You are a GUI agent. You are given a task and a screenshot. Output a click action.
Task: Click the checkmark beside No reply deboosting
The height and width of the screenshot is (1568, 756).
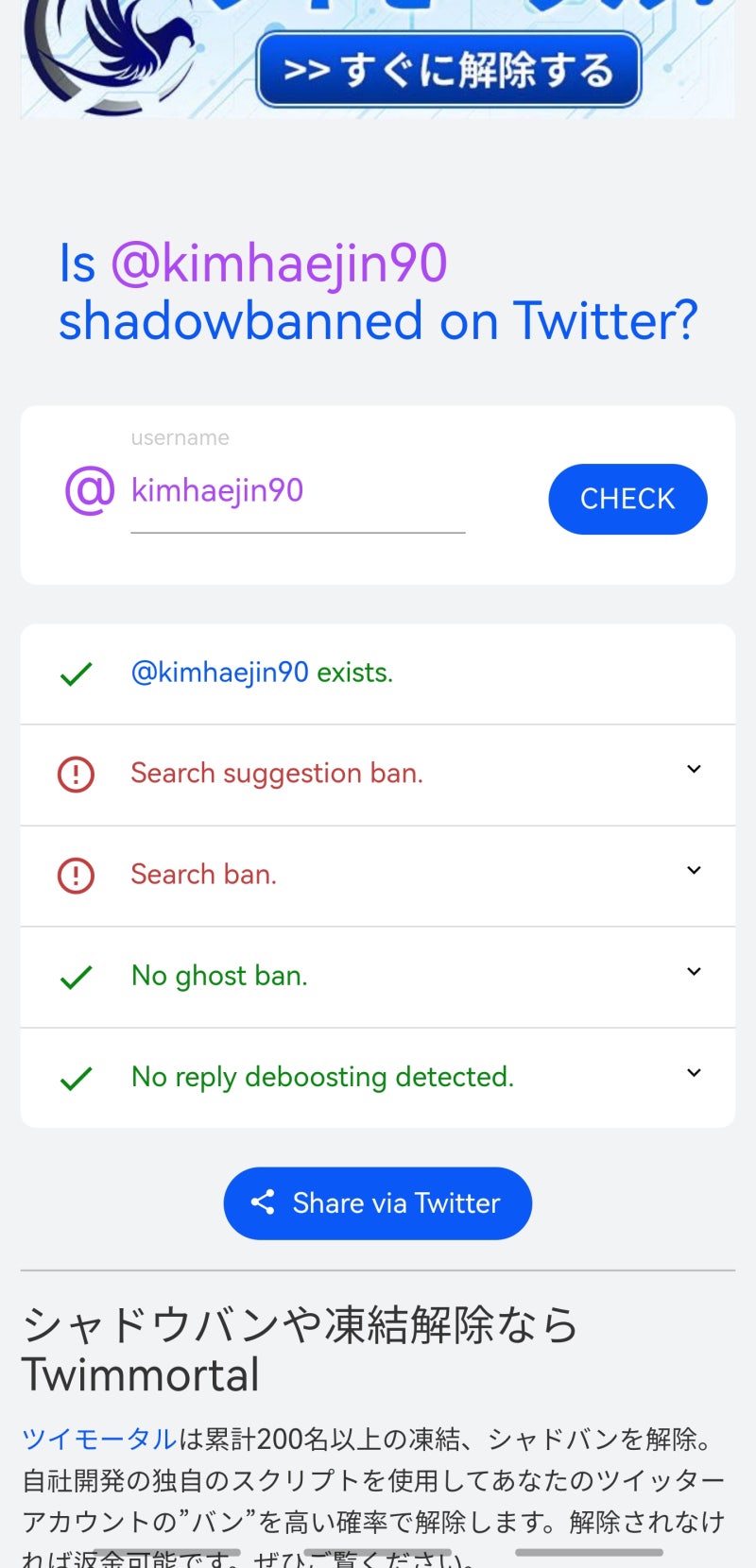(x=76, y=1078)
